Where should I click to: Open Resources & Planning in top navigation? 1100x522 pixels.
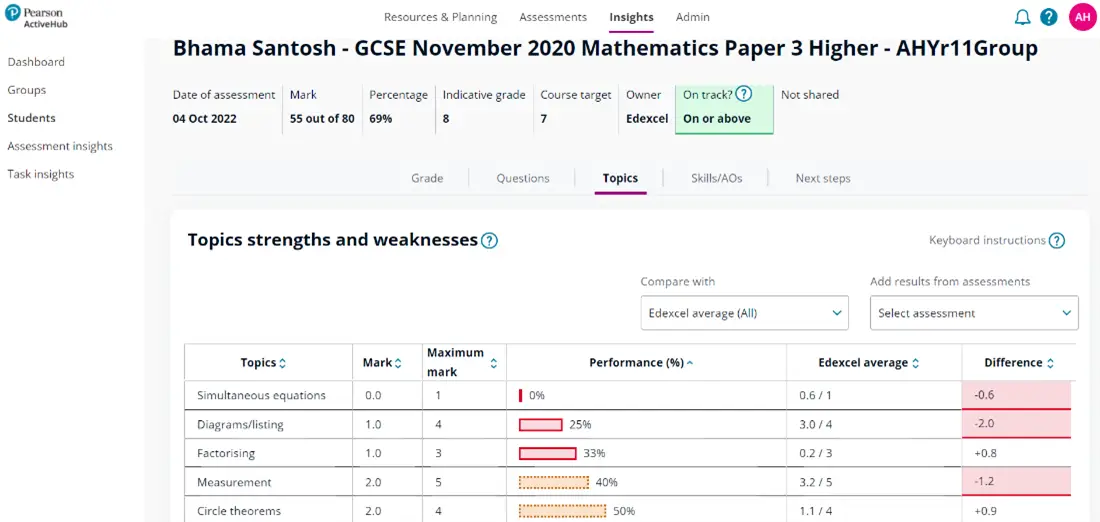tap(440, 17)
